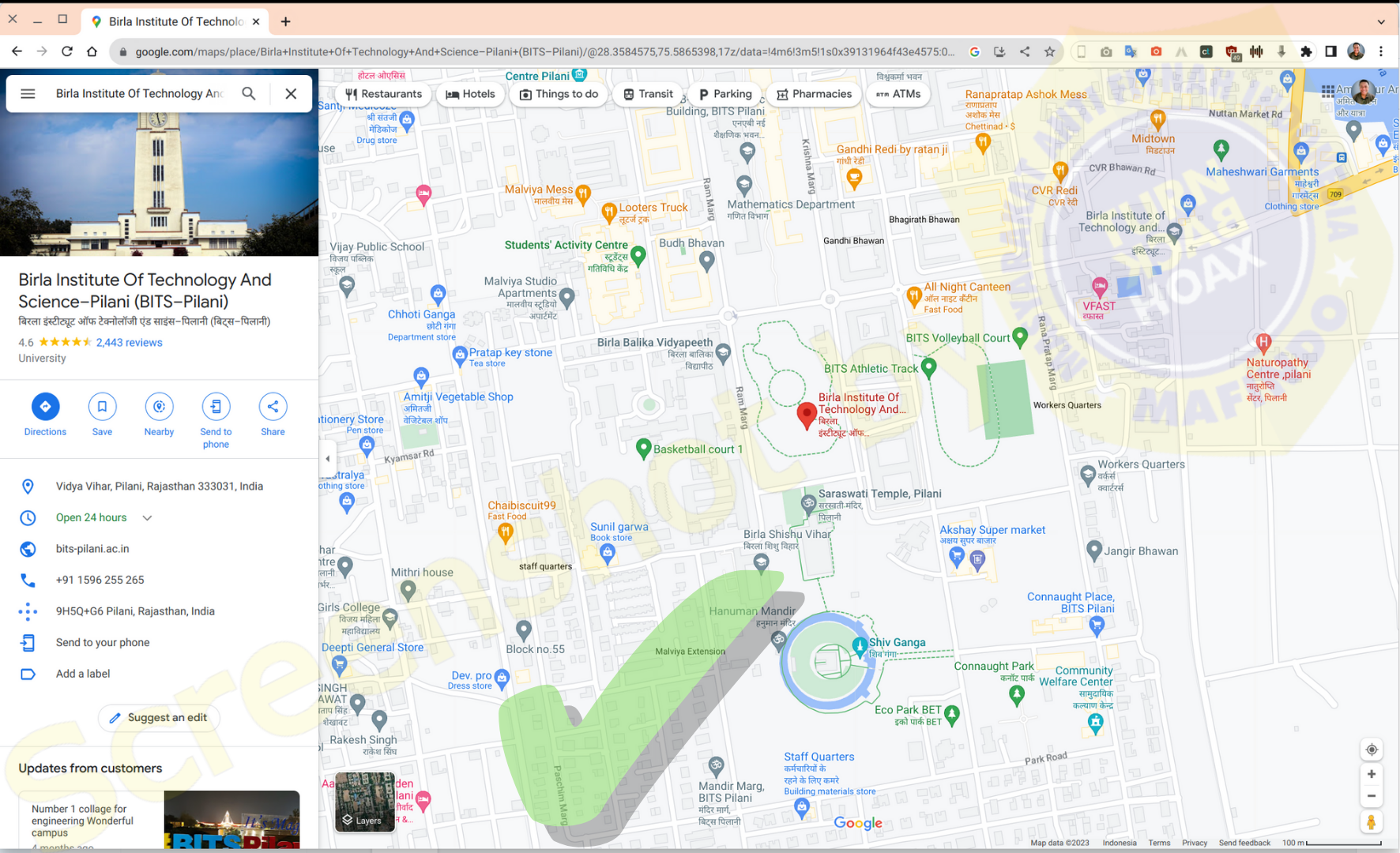
Task: Open the bits-pilani.ac.in website
Action: 92,549
